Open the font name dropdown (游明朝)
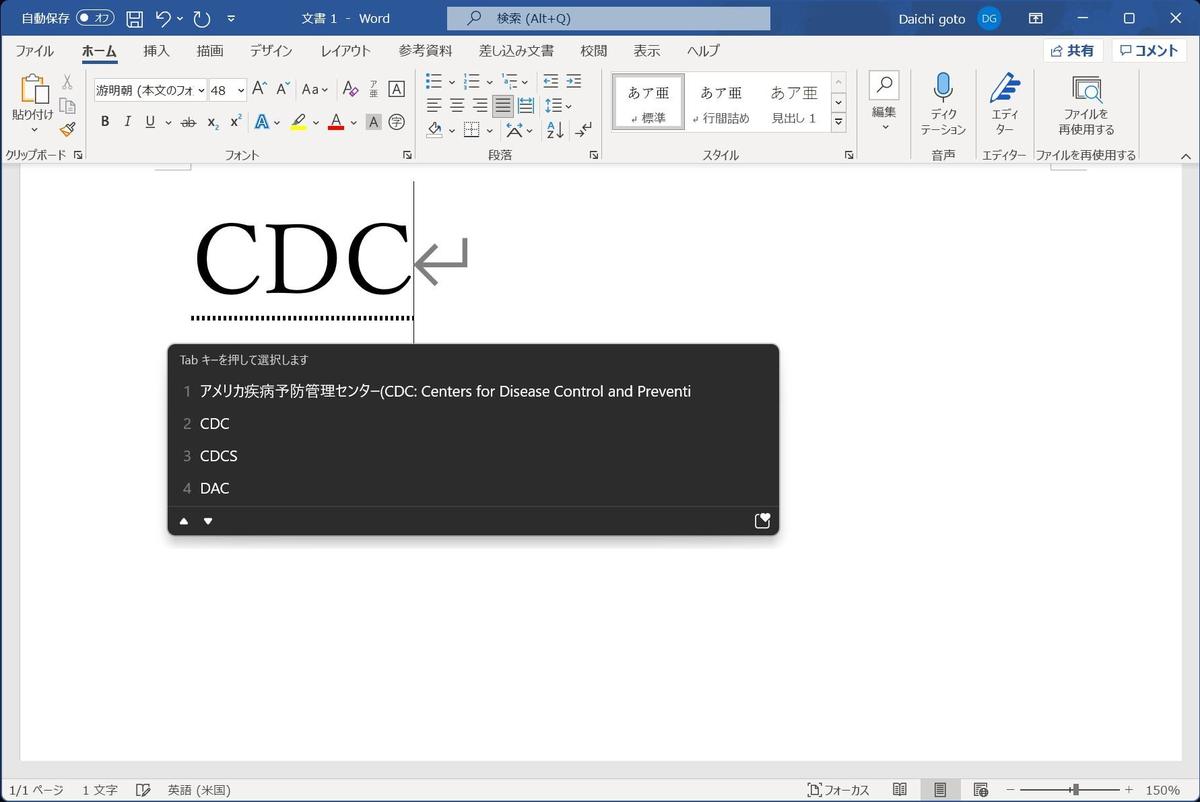 [x=201, y=90]
